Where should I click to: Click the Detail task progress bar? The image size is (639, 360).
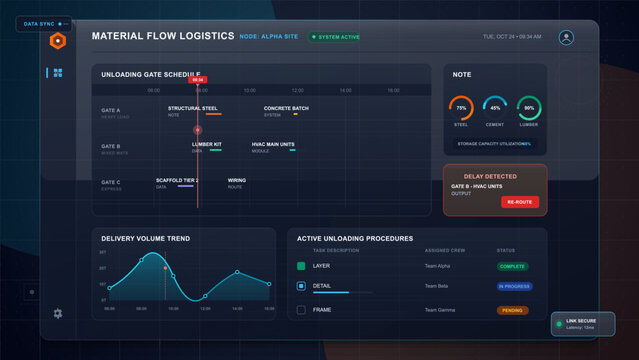point(342,292)
